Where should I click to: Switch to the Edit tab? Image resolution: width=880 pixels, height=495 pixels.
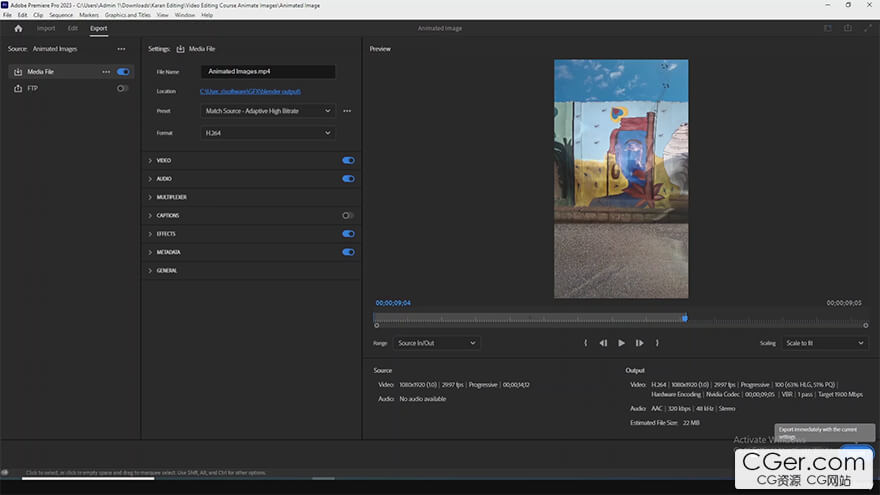click(x=73, y=28)
